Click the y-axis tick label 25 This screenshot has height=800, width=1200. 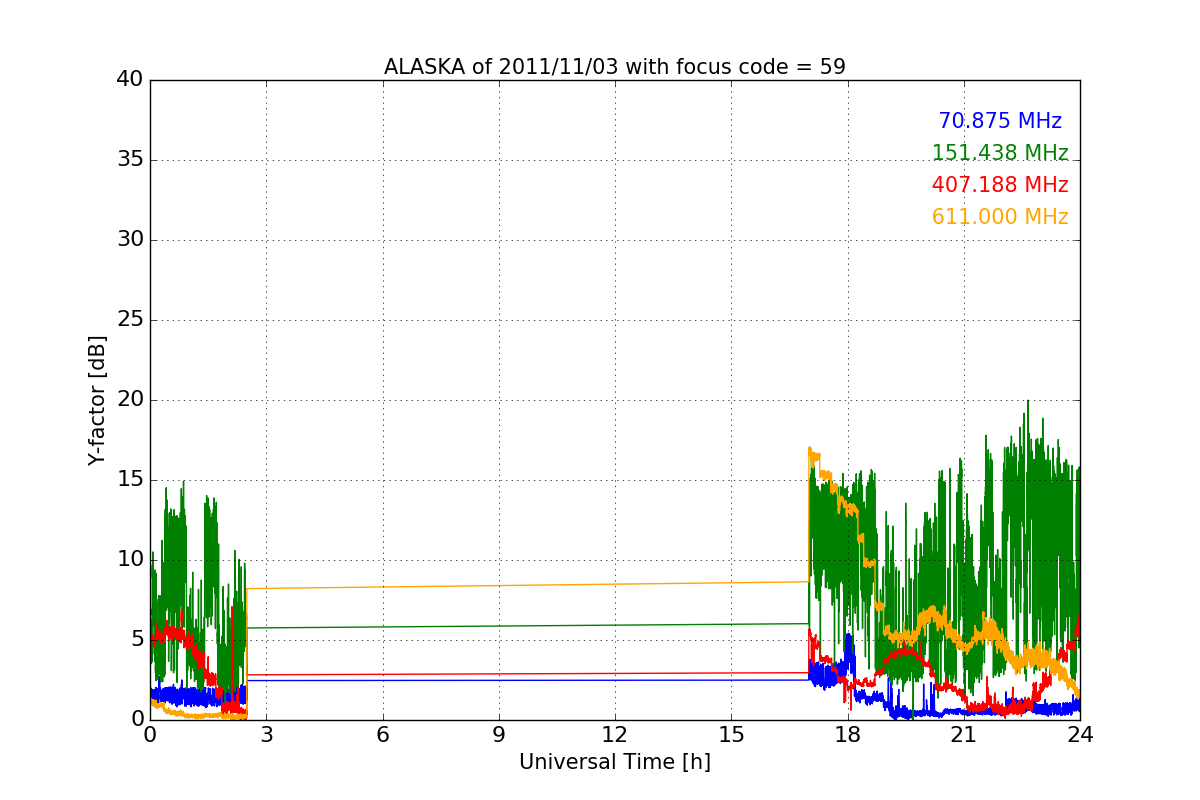coord(130,320)
